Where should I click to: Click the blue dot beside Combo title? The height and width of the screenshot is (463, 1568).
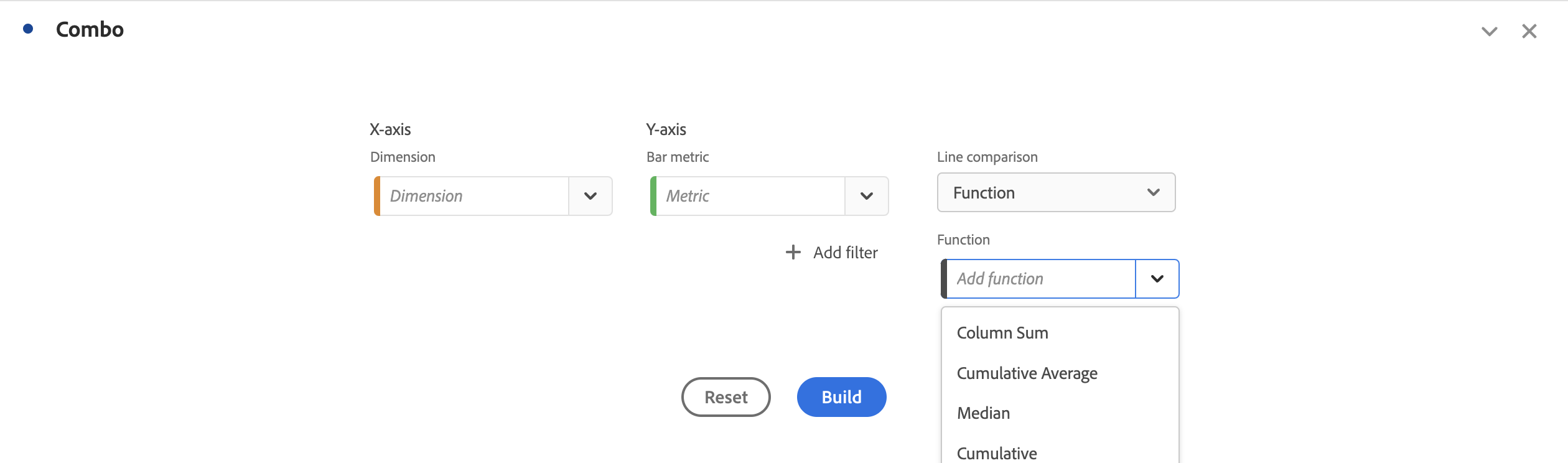pos(28,29)
